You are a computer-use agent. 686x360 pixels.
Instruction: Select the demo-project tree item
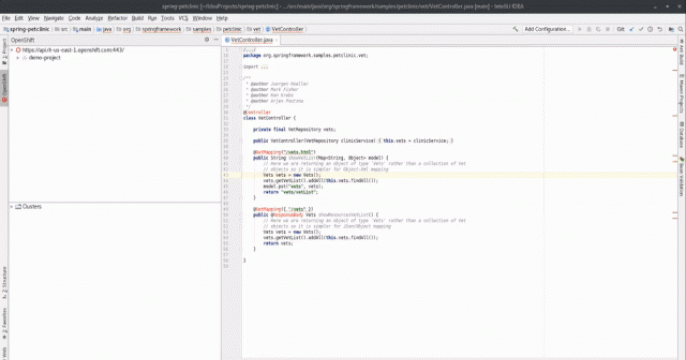44,58
